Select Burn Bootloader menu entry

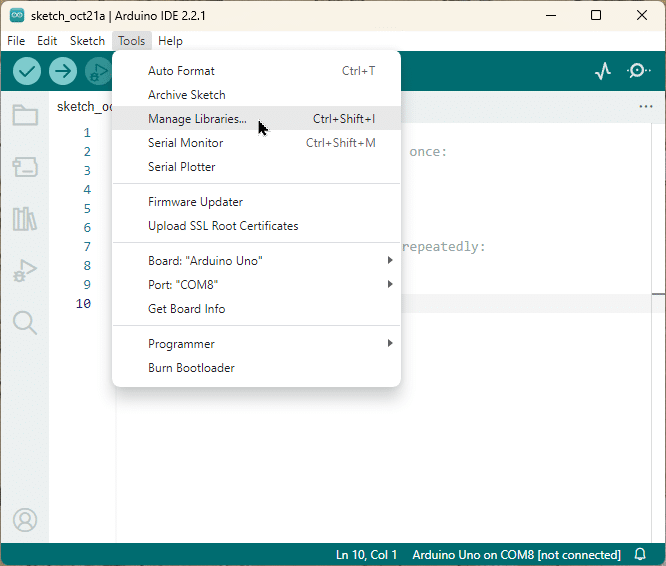pos(257,368)
